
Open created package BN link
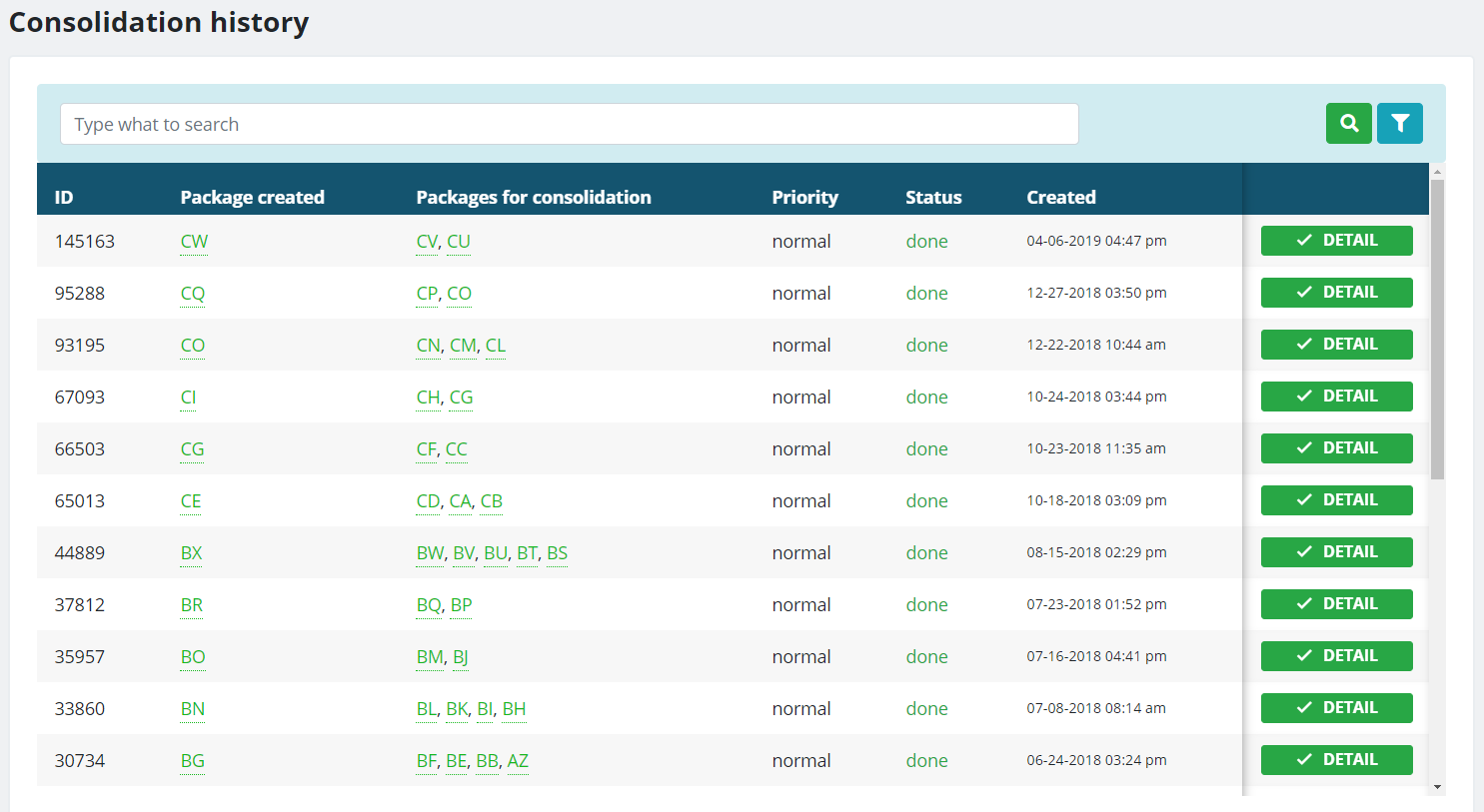(192, 709)
